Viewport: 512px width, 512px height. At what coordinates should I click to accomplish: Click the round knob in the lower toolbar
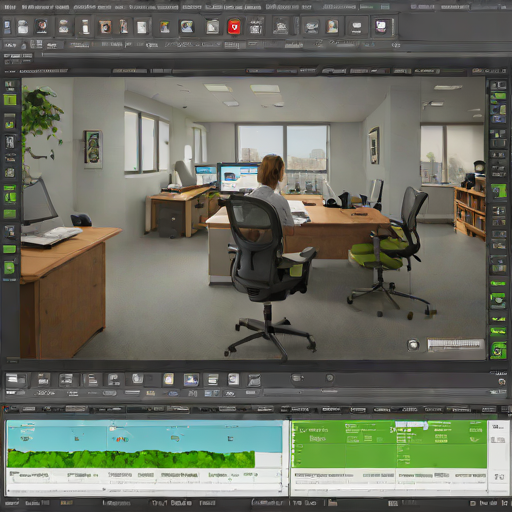click(330, 378)
